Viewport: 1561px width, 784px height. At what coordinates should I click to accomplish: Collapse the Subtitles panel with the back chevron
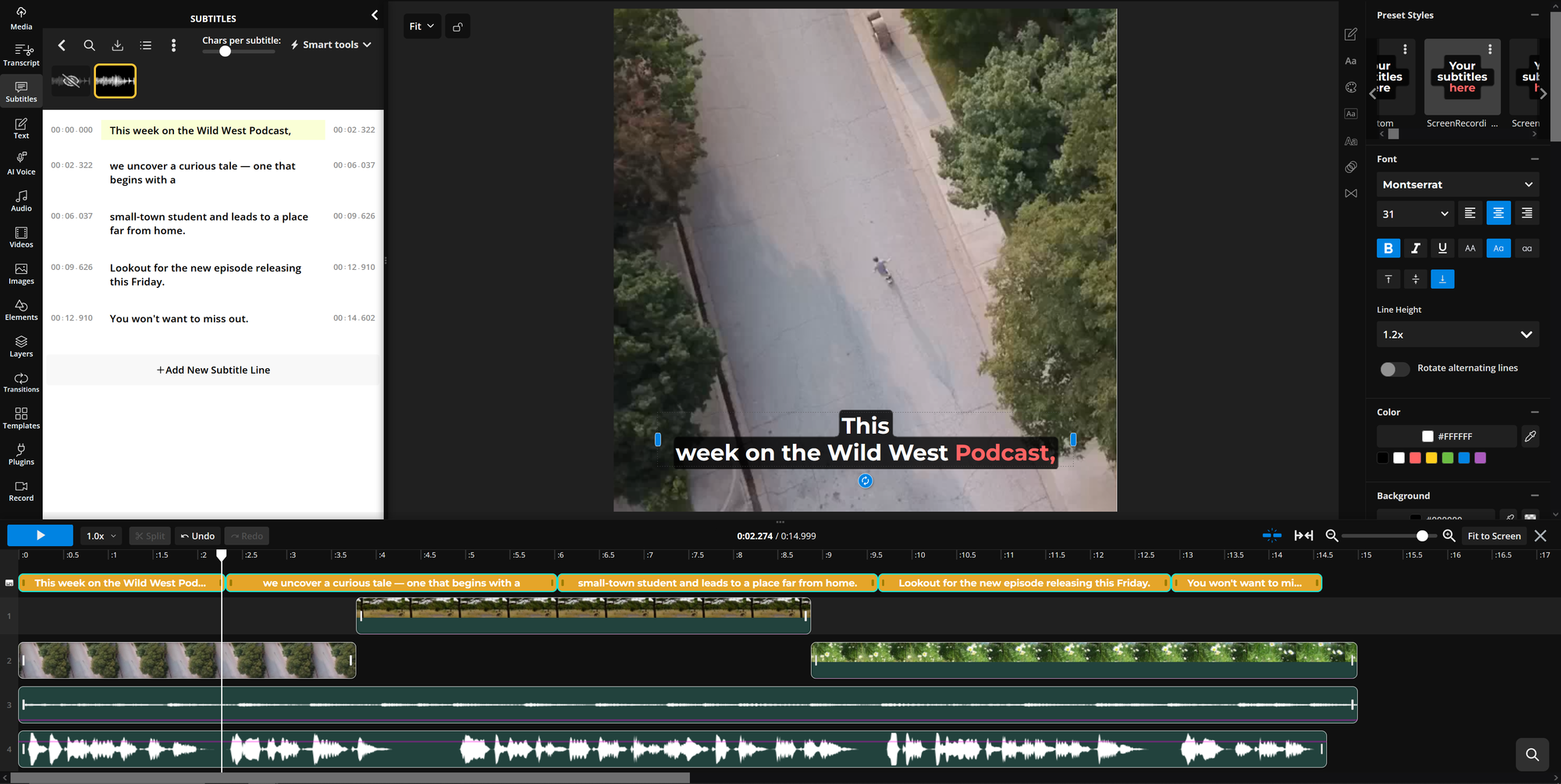coord(374,15)
